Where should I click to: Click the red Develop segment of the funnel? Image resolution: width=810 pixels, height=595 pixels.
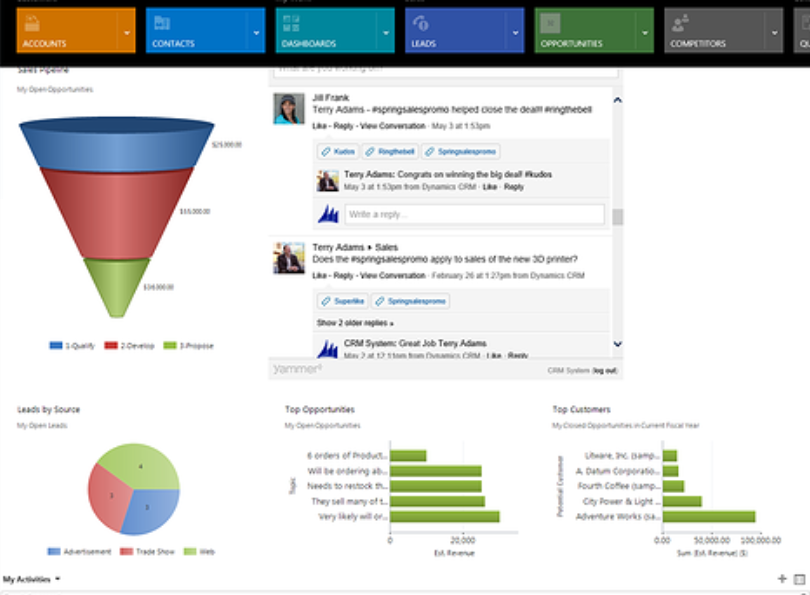117,213
